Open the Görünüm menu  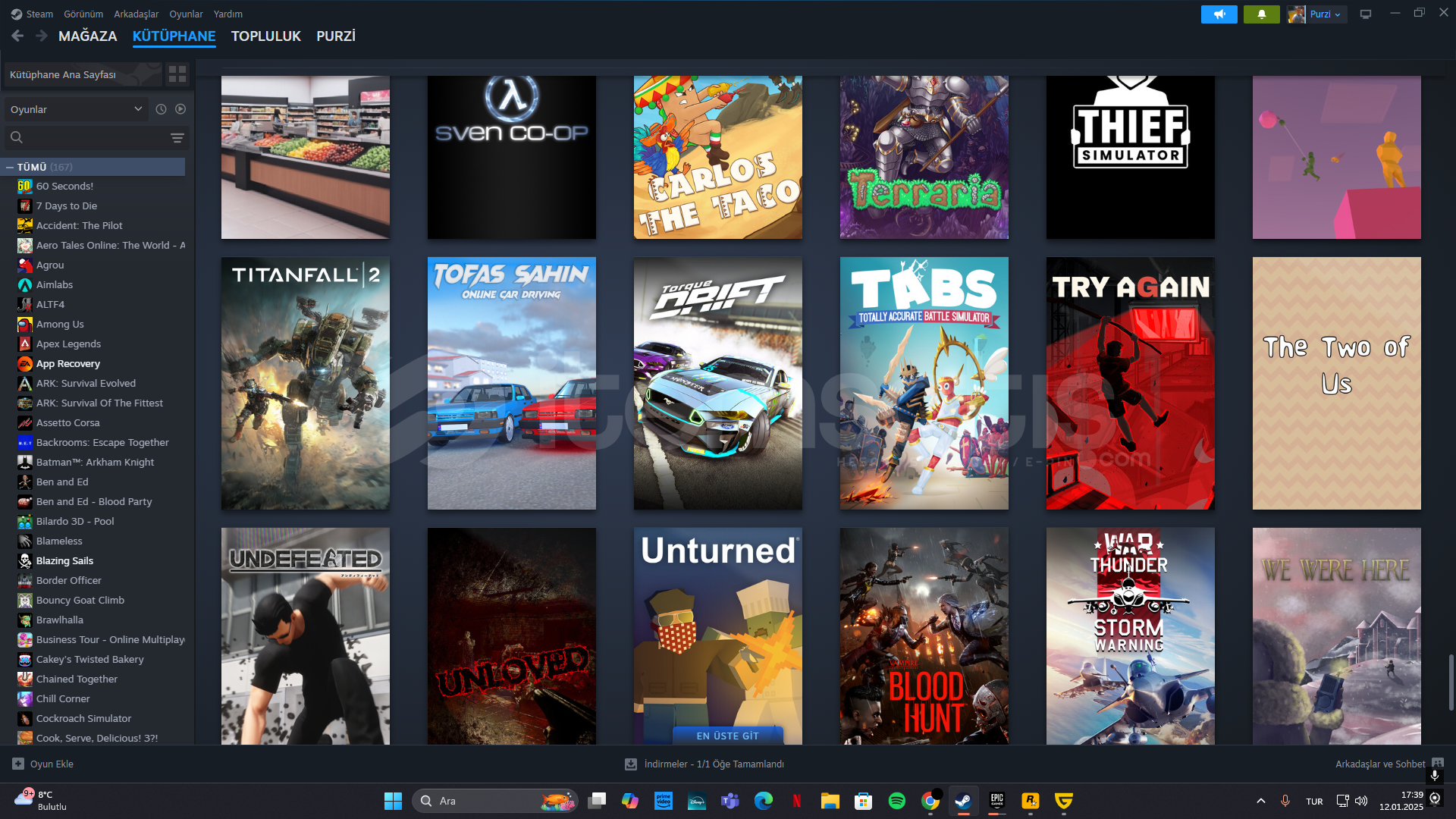(83, 14)
